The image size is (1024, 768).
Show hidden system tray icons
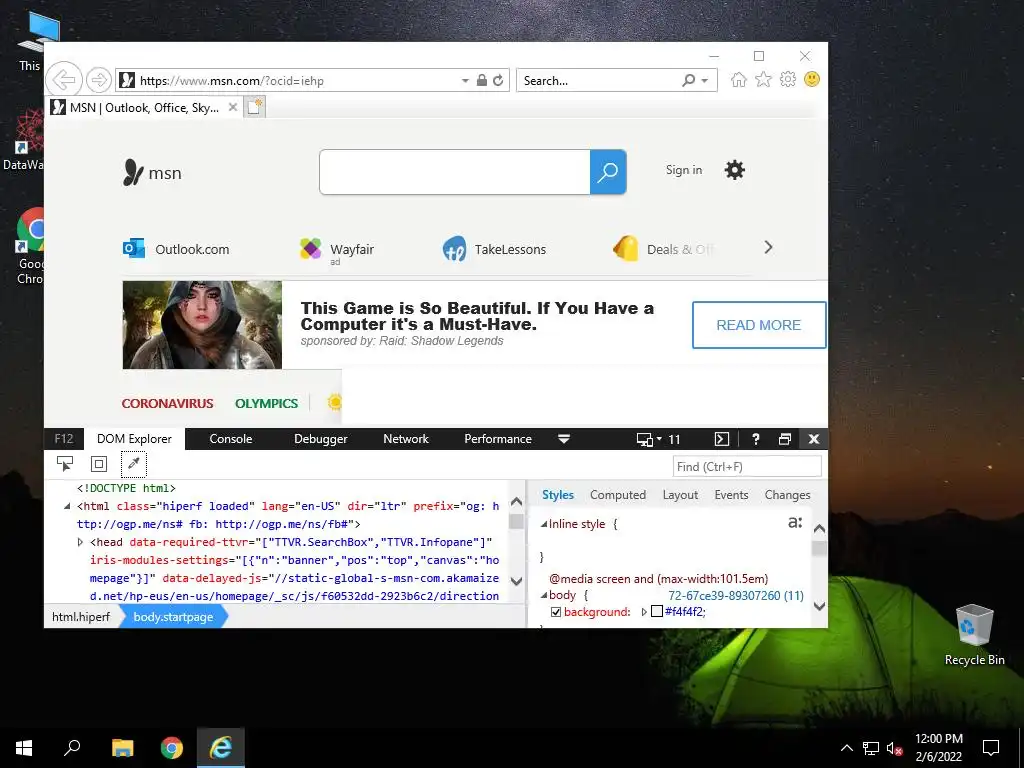tap(846, 748)
